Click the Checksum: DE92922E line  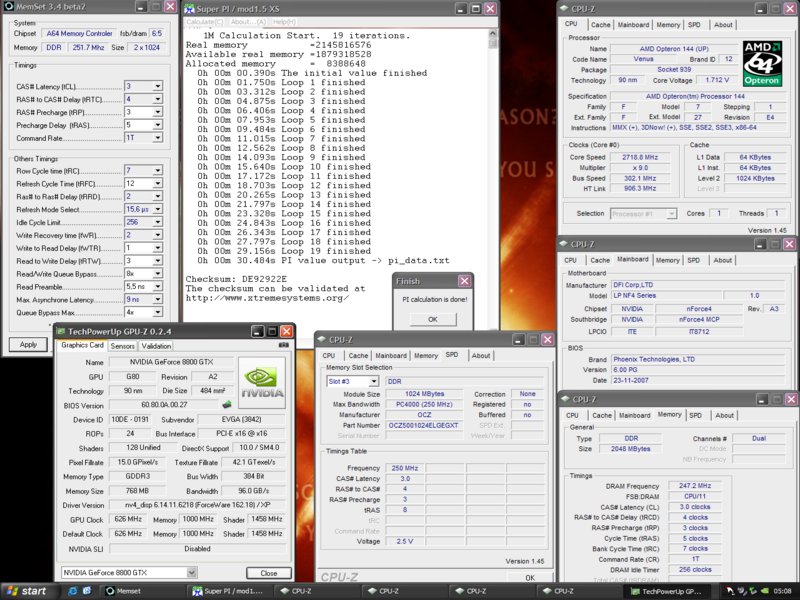click(x=236, y=279)
